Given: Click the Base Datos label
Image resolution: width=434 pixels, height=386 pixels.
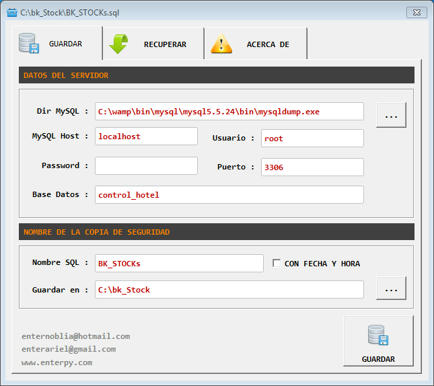Looking at the screenshot, I should click(x=60, y=194).
